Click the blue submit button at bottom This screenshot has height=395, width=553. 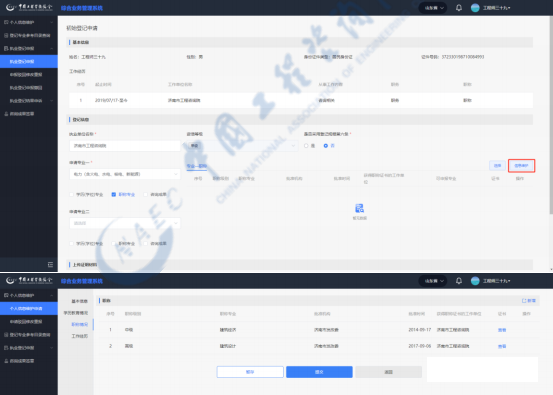[319, 372]
